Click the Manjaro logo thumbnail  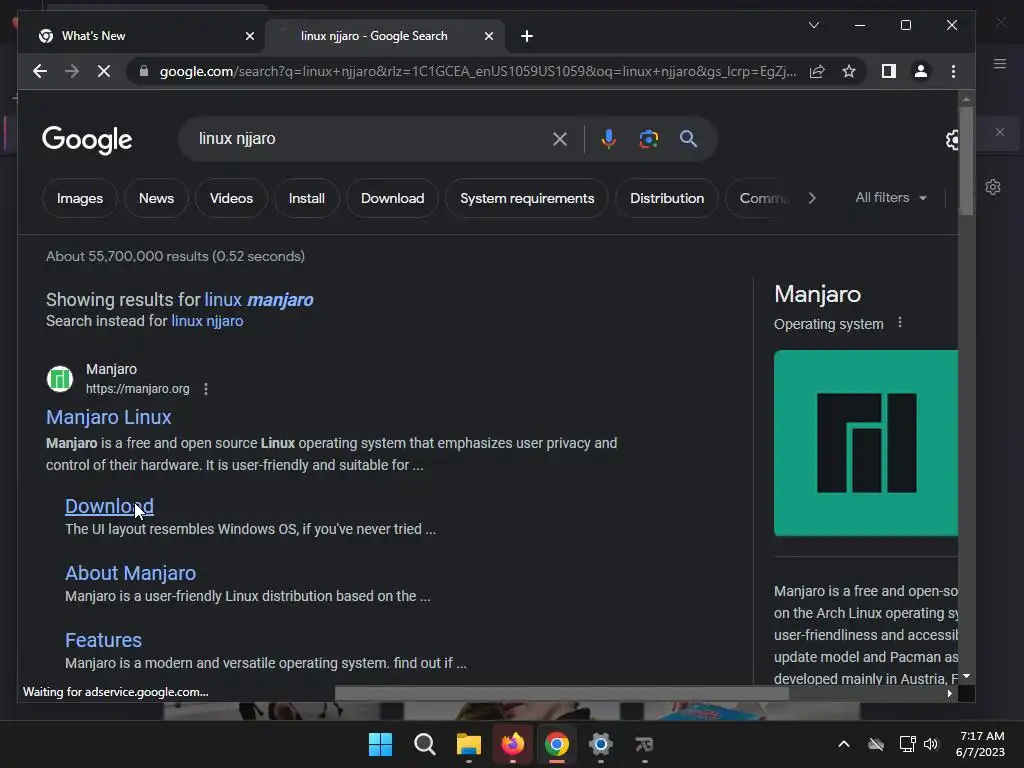tap(866, 443)
